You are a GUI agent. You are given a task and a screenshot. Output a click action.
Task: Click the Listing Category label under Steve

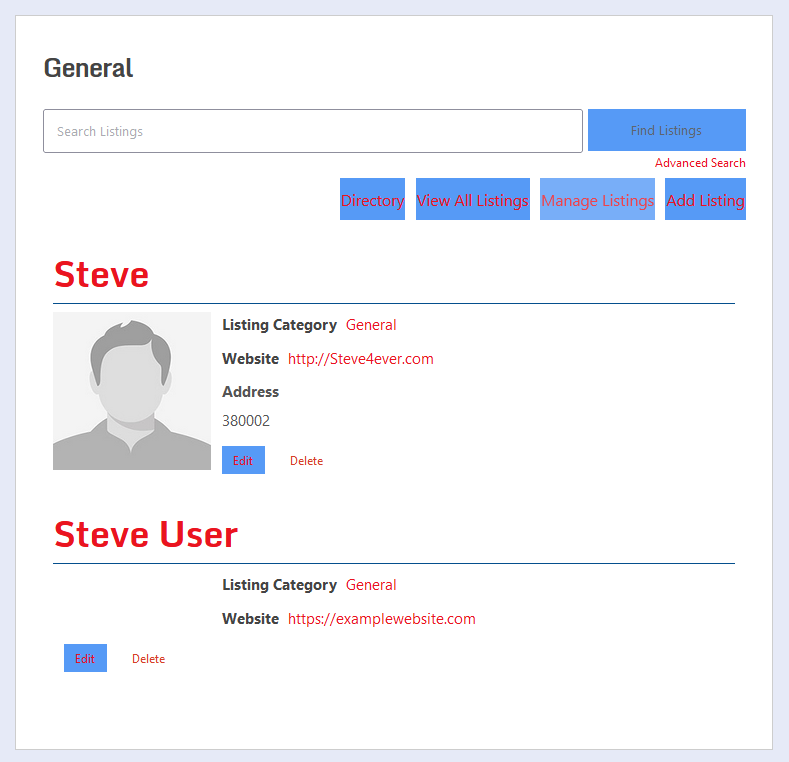[x=279, y=325]
